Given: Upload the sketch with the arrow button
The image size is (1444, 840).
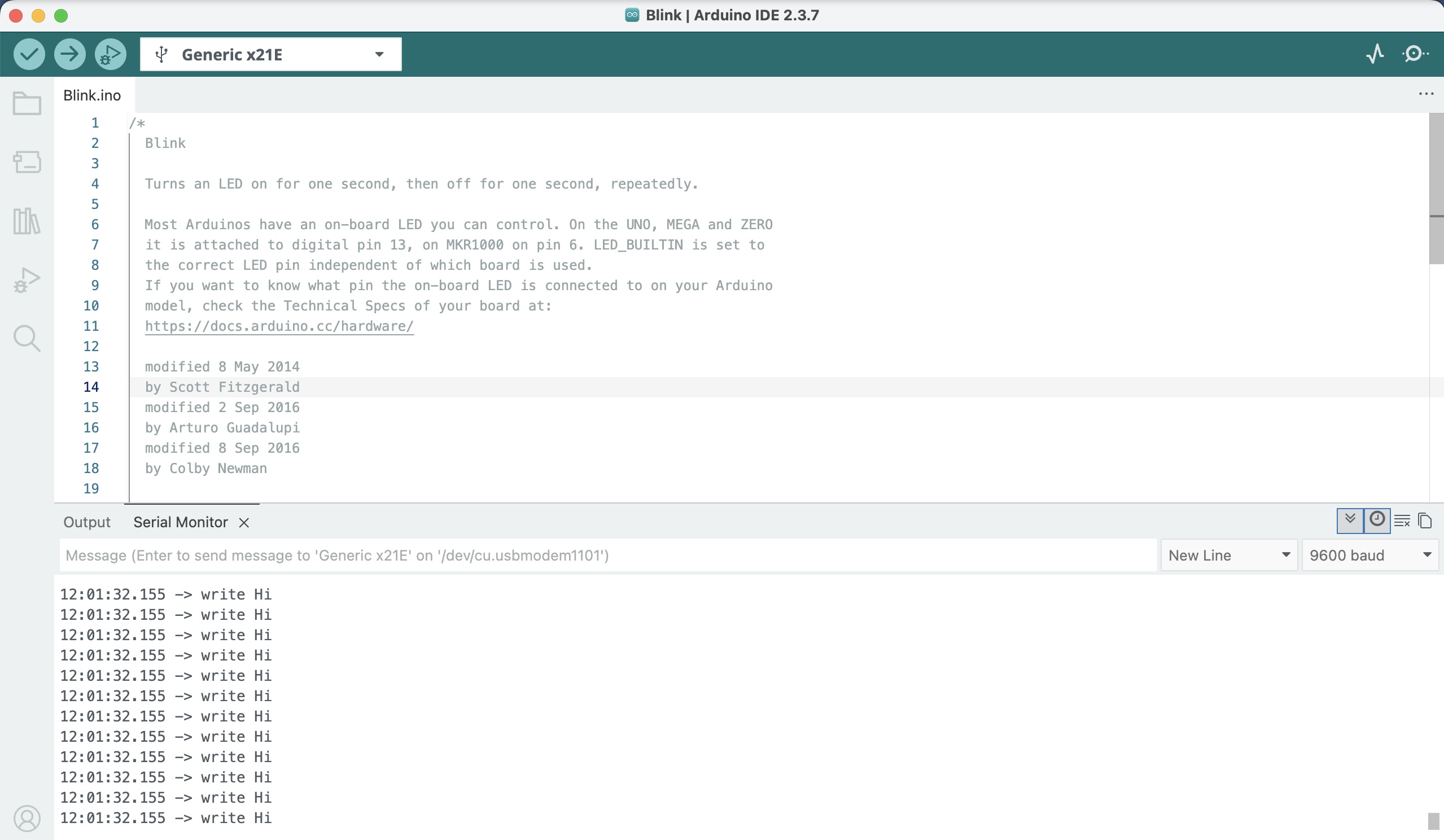Looking at the screenshot, I should (x=70, y=54).
